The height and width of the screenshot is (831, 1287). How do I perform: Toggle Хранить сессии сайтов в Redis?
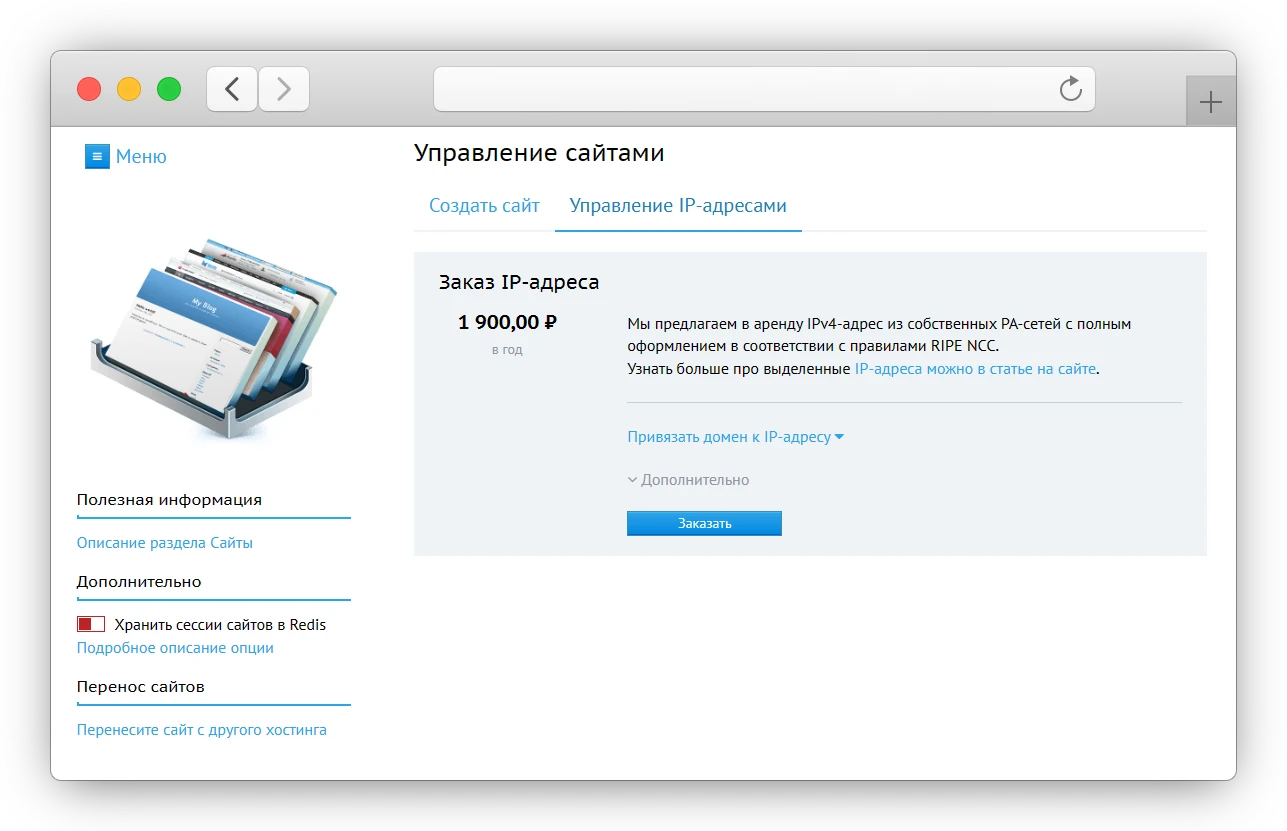click(90, 623)
